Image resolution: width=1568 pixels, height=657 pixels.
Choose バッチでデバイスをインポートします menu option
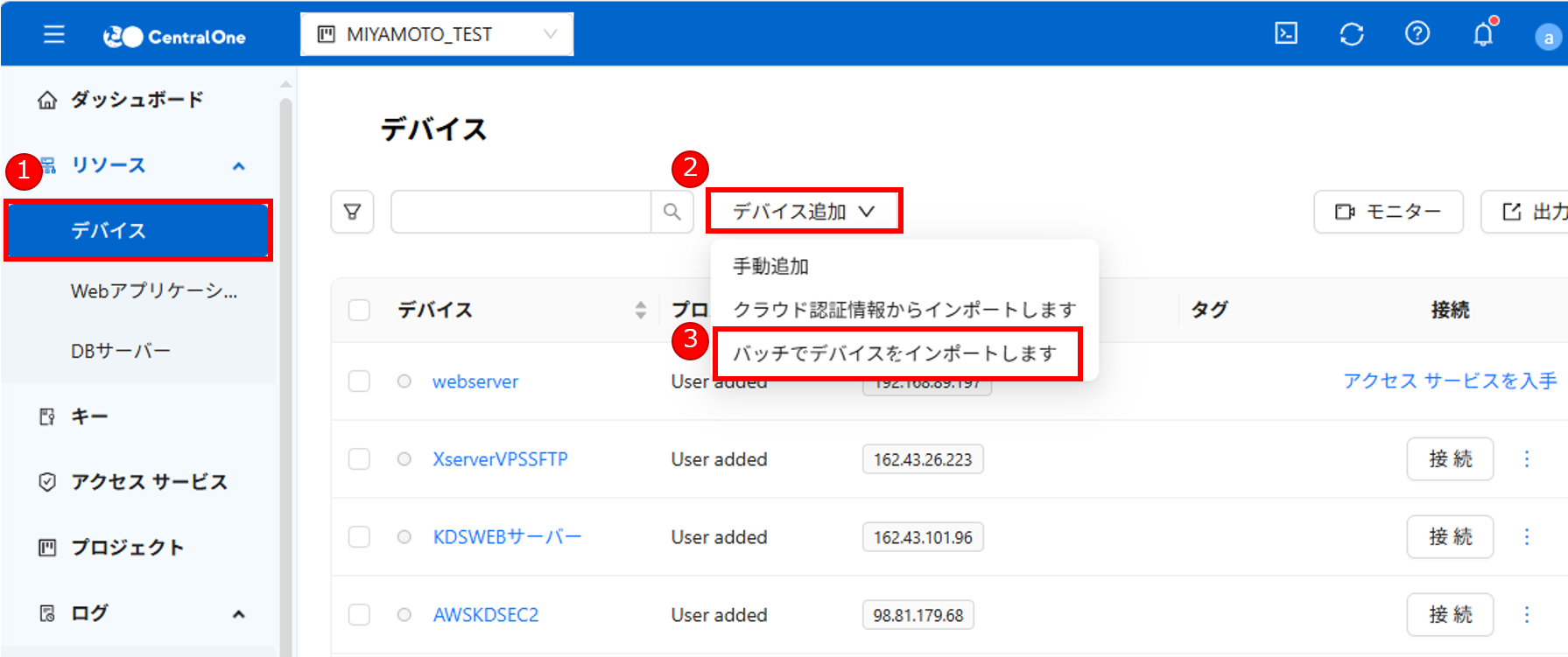pyautogui.click(x=896, y=353)
